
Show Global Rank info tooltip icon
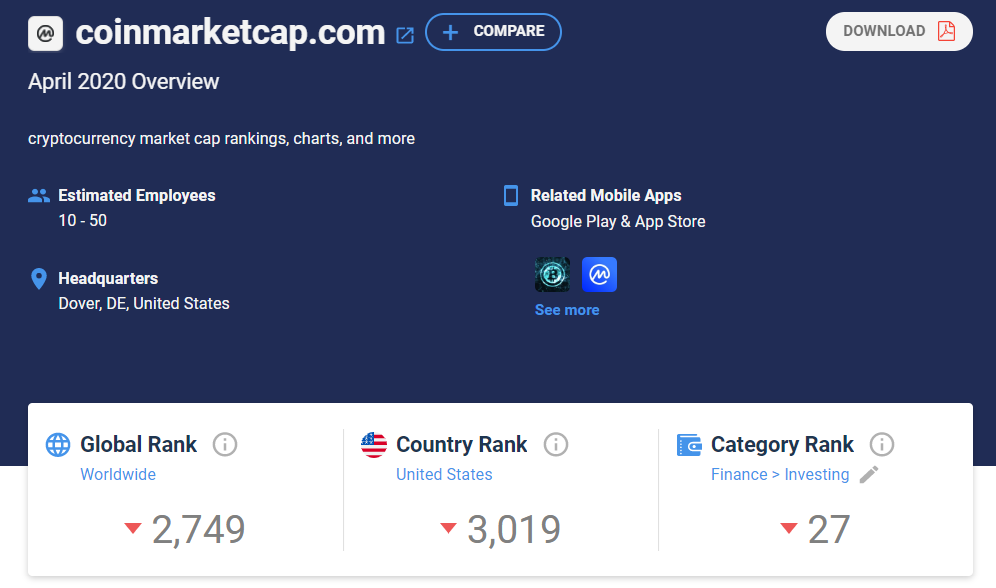(225, 444)
